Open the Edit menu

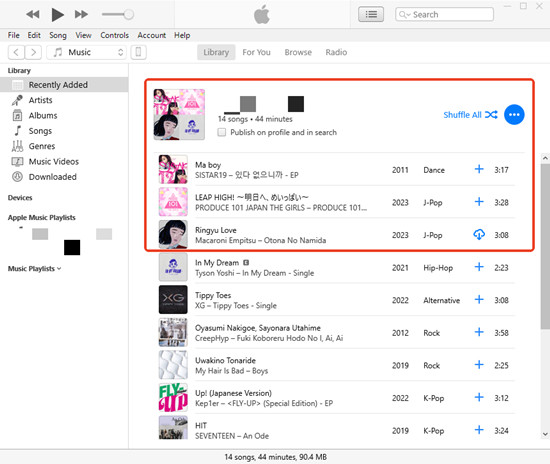click(x=34, y=35)
